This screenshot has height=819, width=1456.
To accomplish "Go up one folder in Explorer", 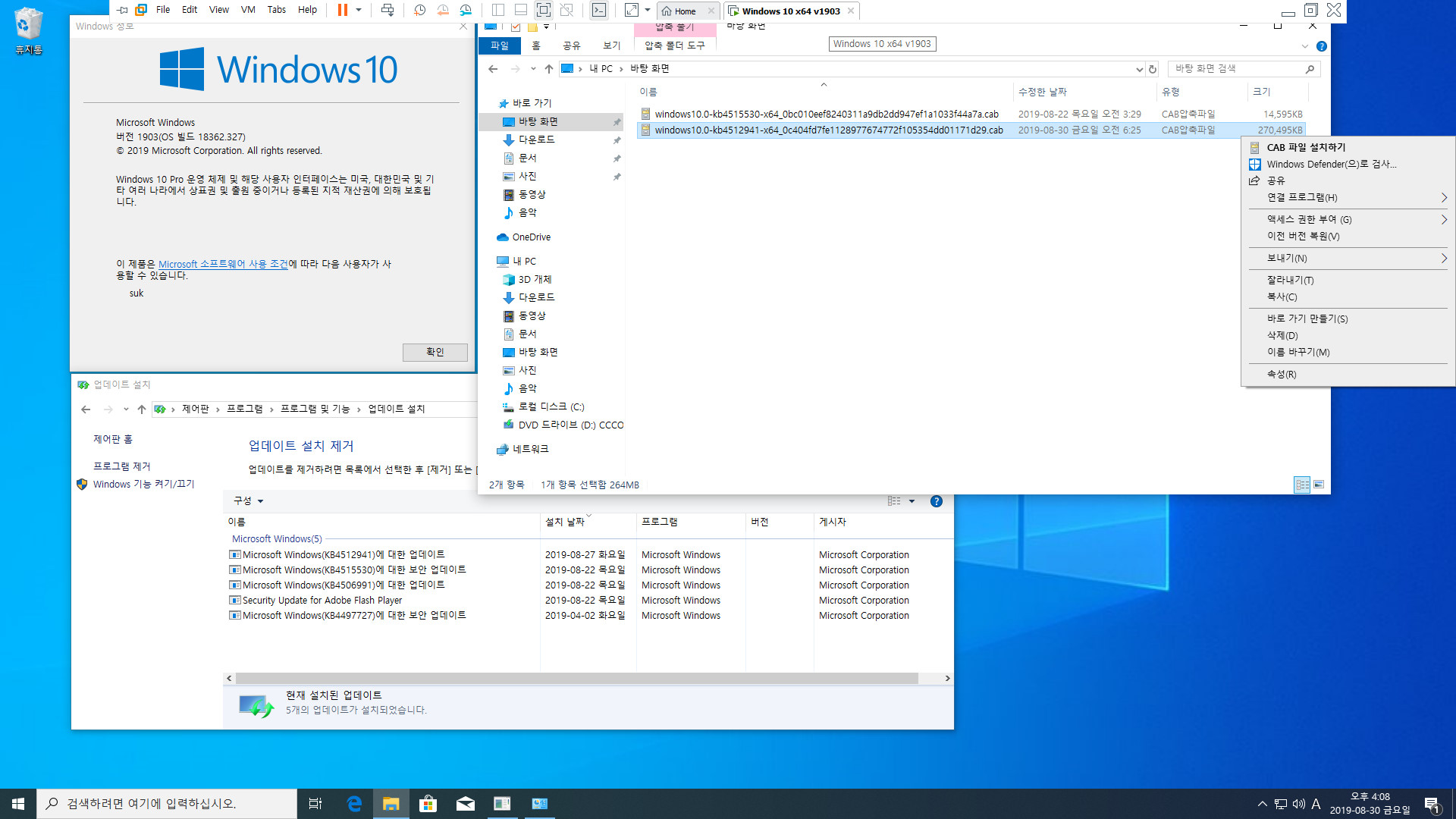I will point(548,69).
